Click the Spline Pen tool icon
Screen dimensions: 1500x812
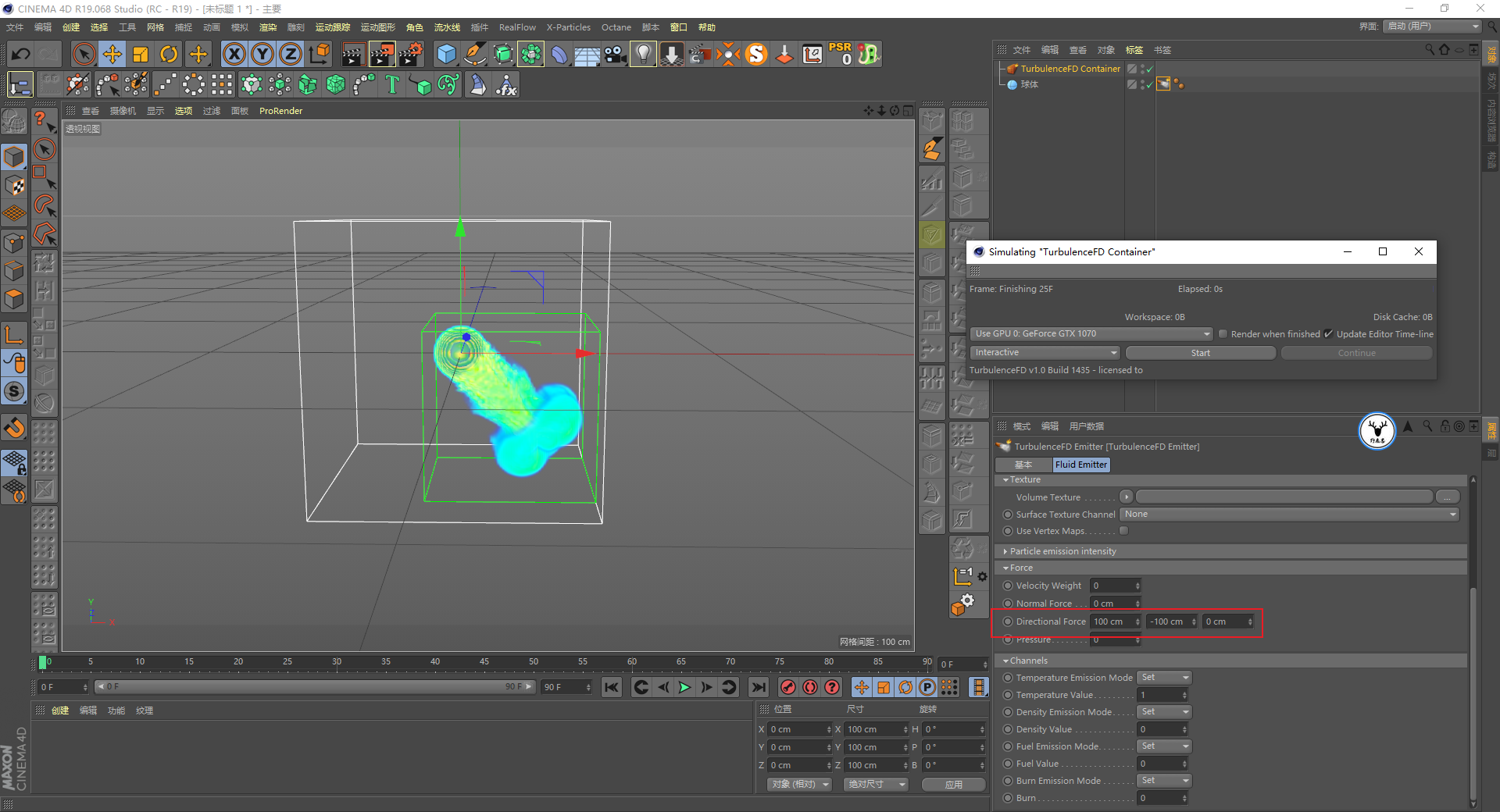point(475,54)
